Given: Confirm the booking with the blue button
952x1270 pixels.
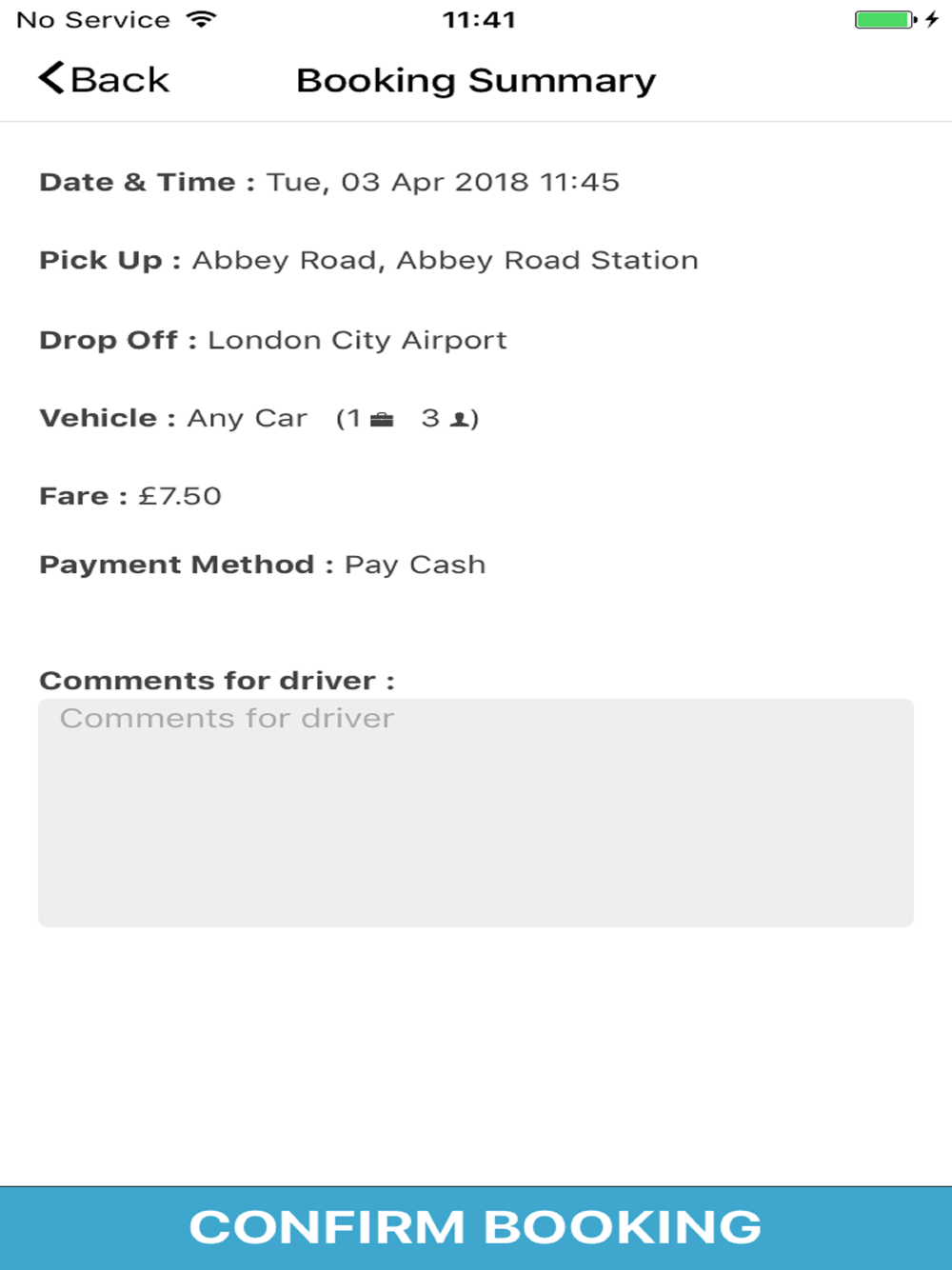Looking at the screenshot, I should [476, 1228].
